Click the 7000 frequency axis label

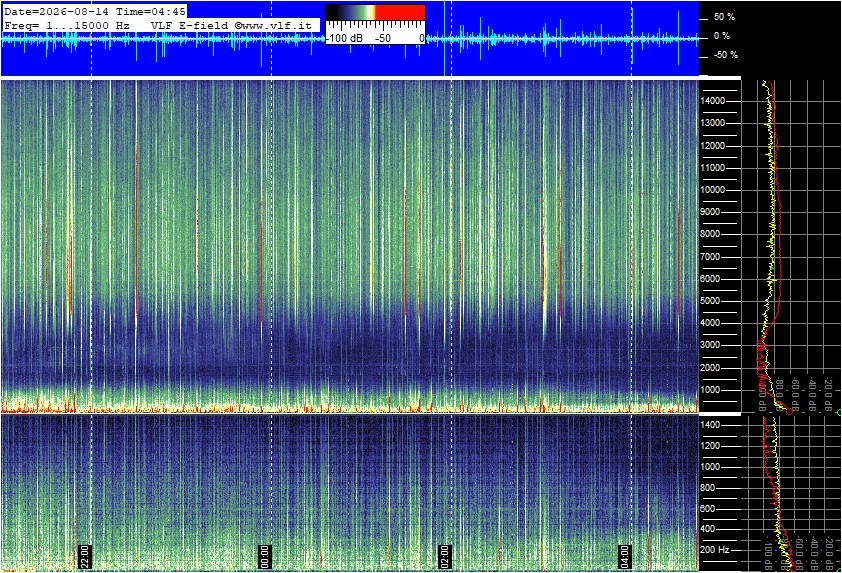(710, 257)
